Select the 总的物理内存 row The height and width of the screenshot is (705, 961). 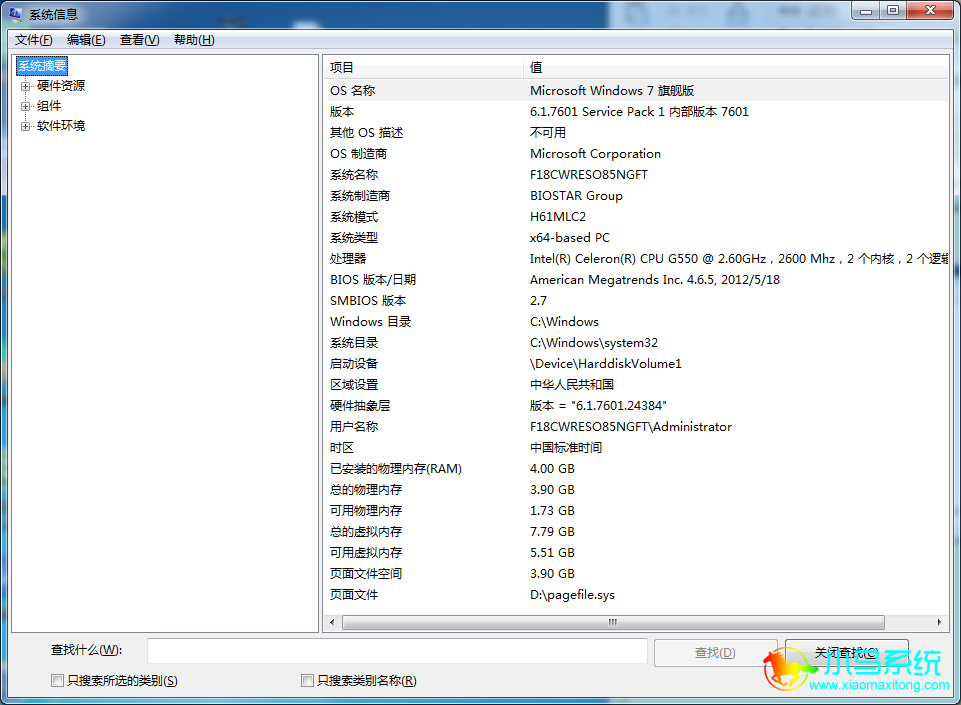point(636,489)
